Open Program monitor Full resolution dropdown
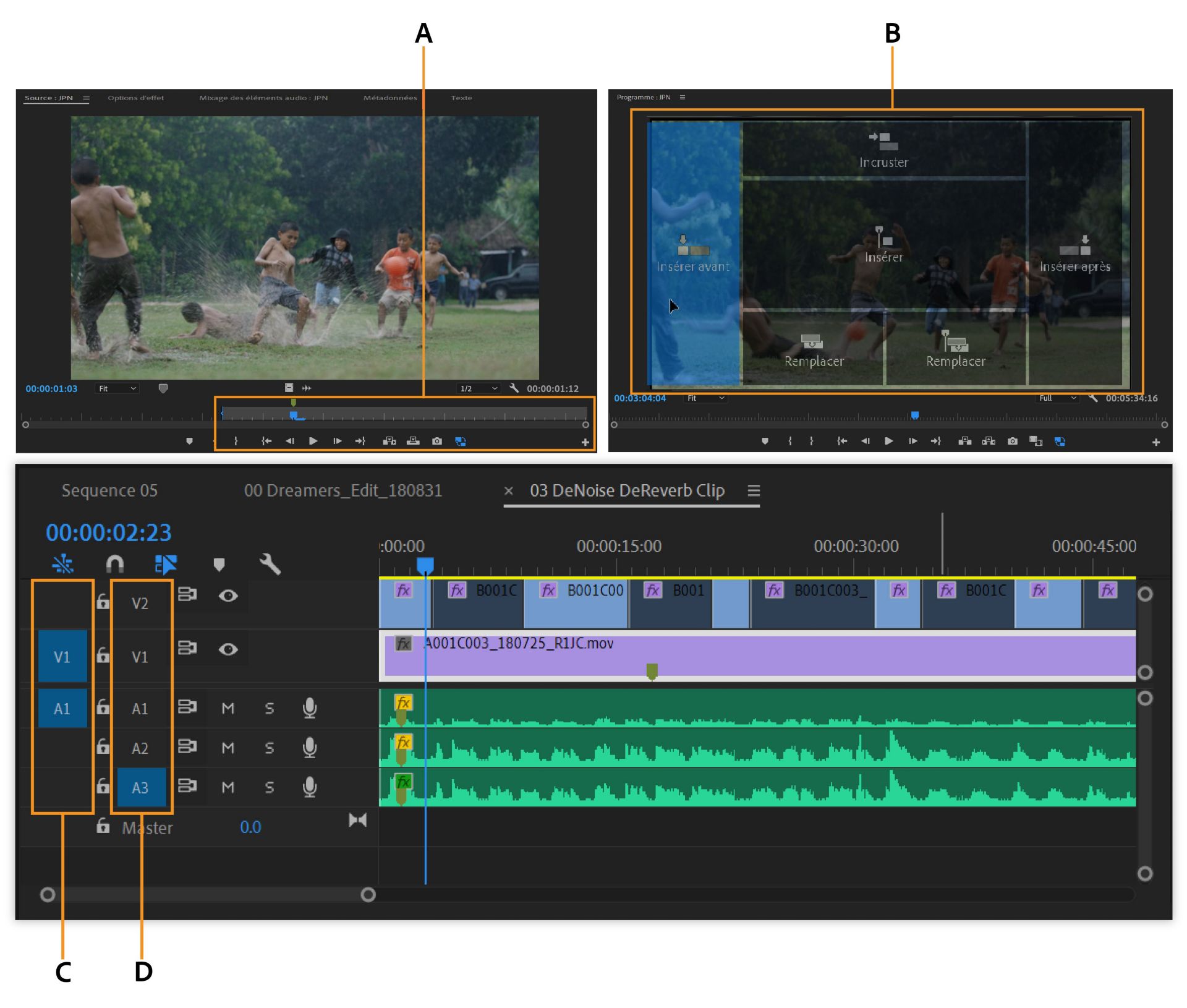This screenshot has height=1008, width=1187. [x=1057, y=398]
